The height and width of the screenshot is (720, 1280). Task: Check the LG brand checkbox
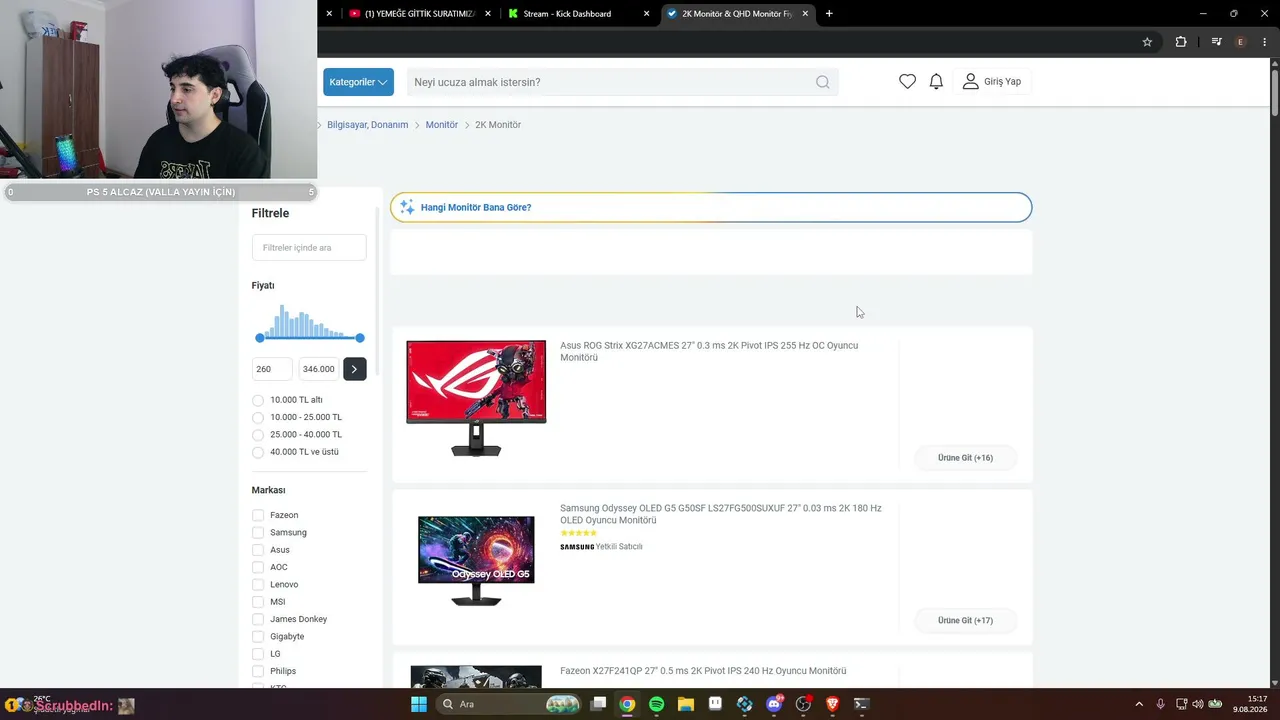click(258, 654)
